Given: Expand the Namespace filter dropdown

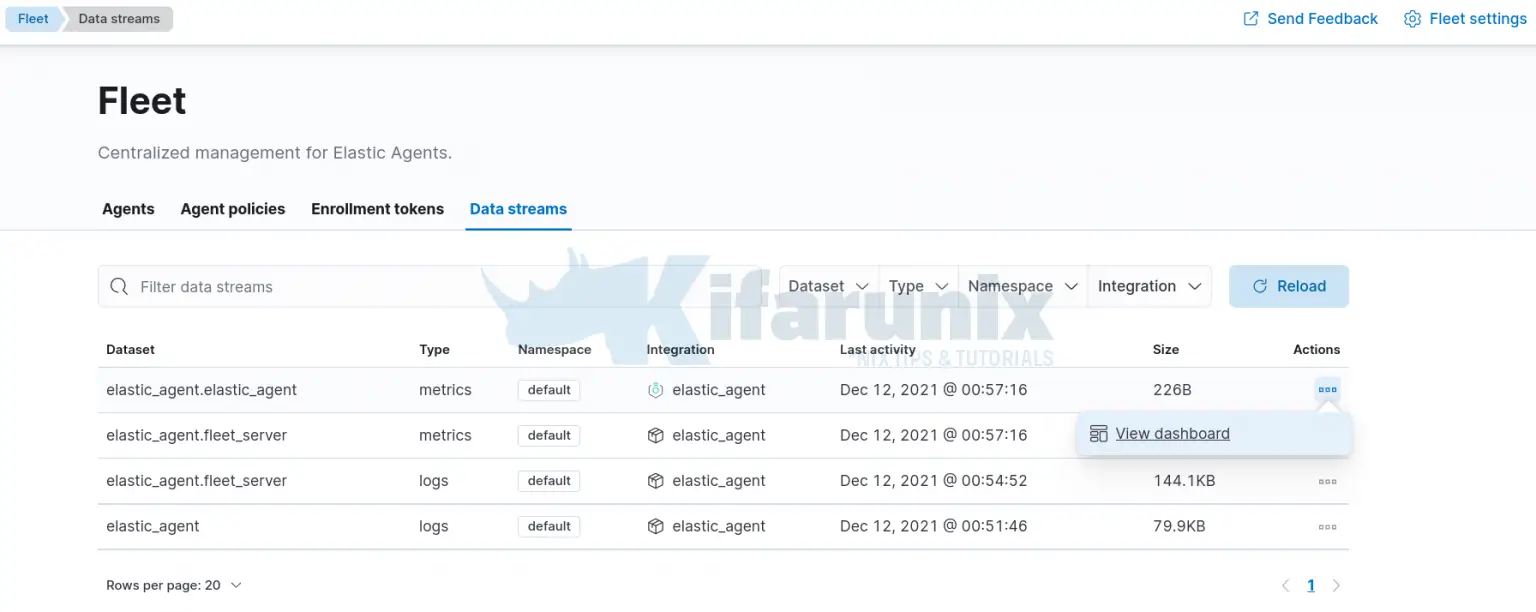Looking at the screenshot, I should point(1021,286).
